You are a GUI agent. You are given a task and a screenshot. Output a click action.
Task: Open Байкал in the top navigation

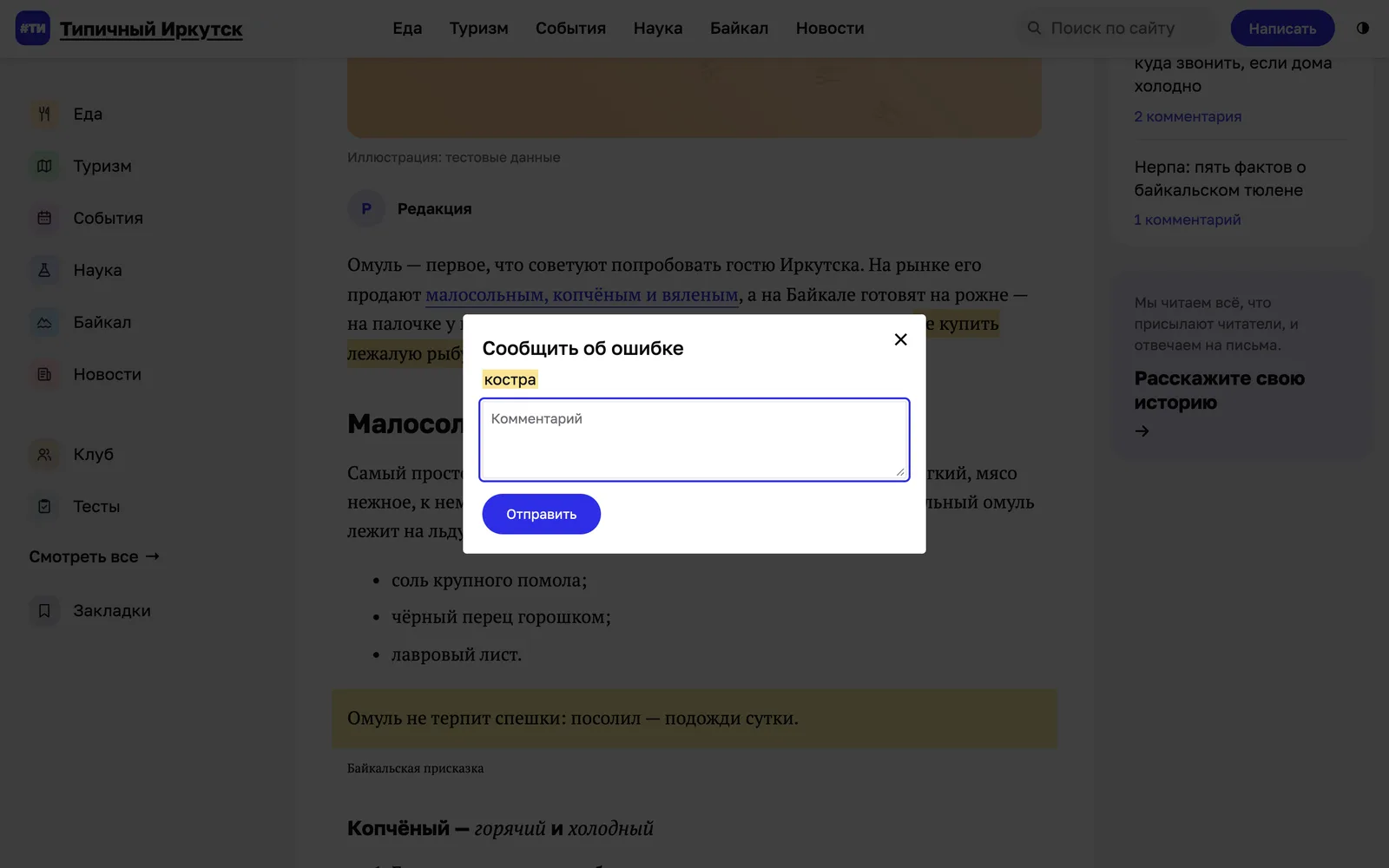[x=739, y=28]
